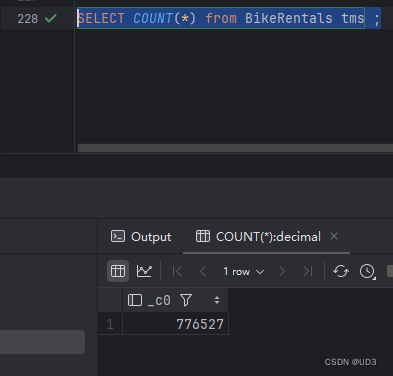Switch to table view in results
Image resolution: width=393 pixels, height=376 pixels.
click(x=118, y=271)
